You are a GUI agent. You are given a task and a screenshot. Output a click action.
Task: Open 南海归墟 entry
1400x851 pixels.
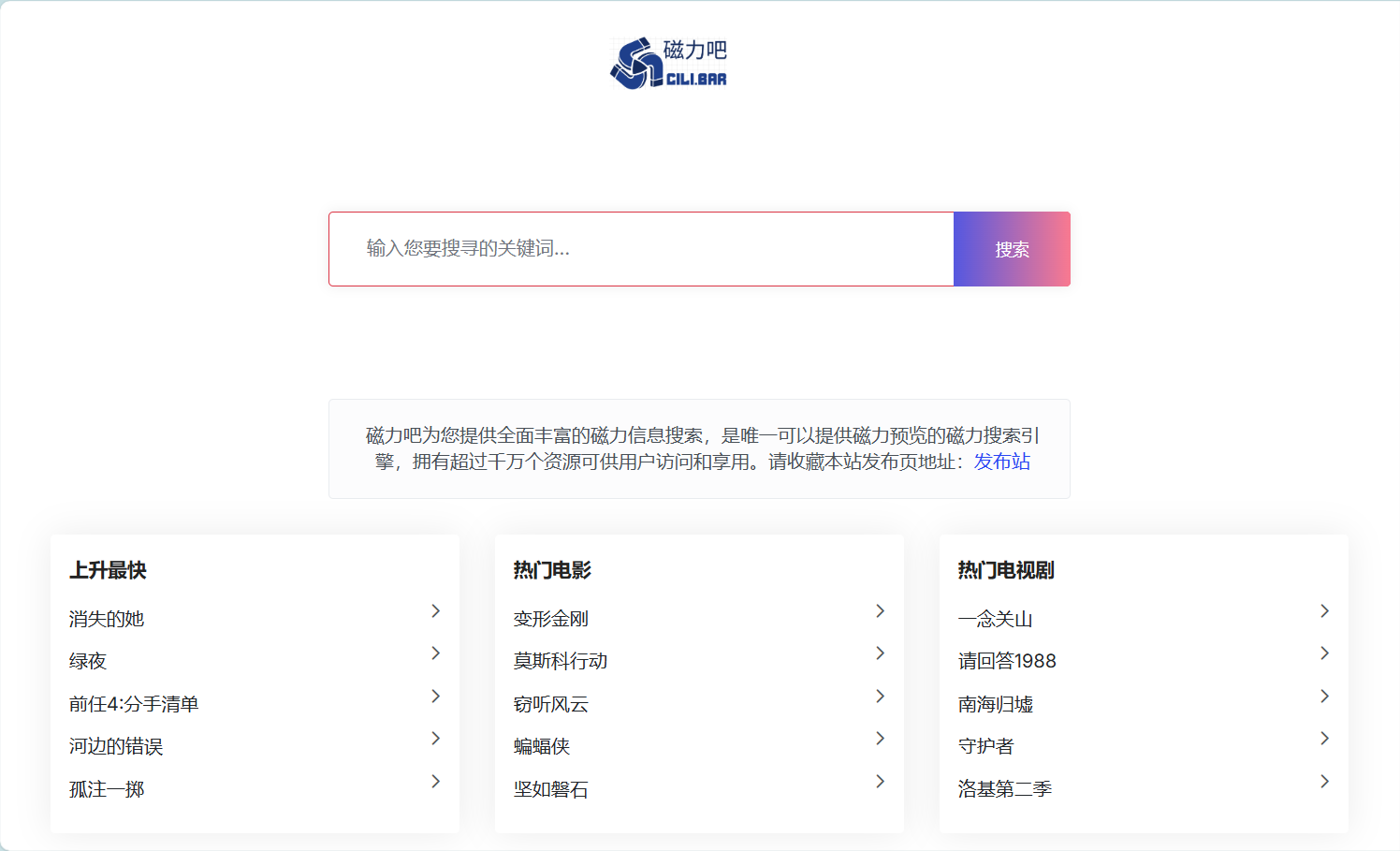996,704
